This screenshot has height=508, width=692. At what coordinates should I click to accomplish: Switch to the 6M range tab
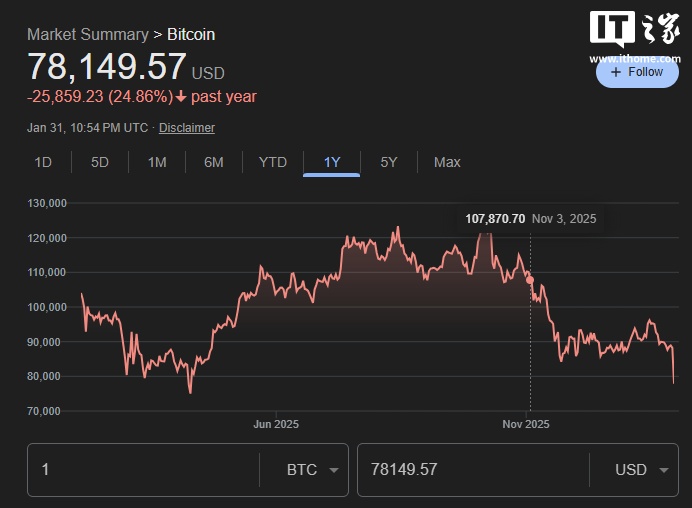(214, 162)
